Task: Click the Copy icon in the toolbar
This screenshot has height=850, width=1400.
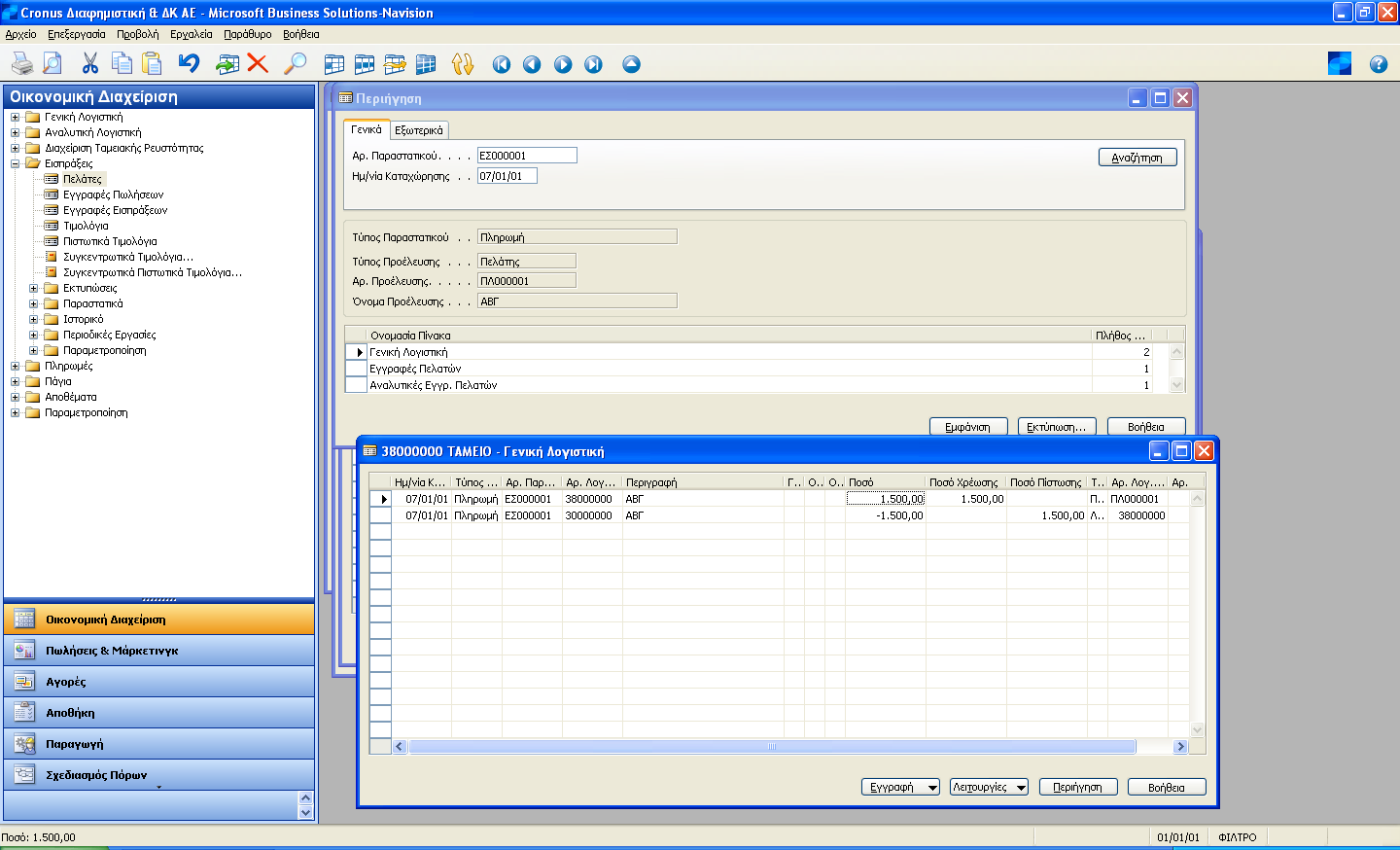Action: (122, 64)
